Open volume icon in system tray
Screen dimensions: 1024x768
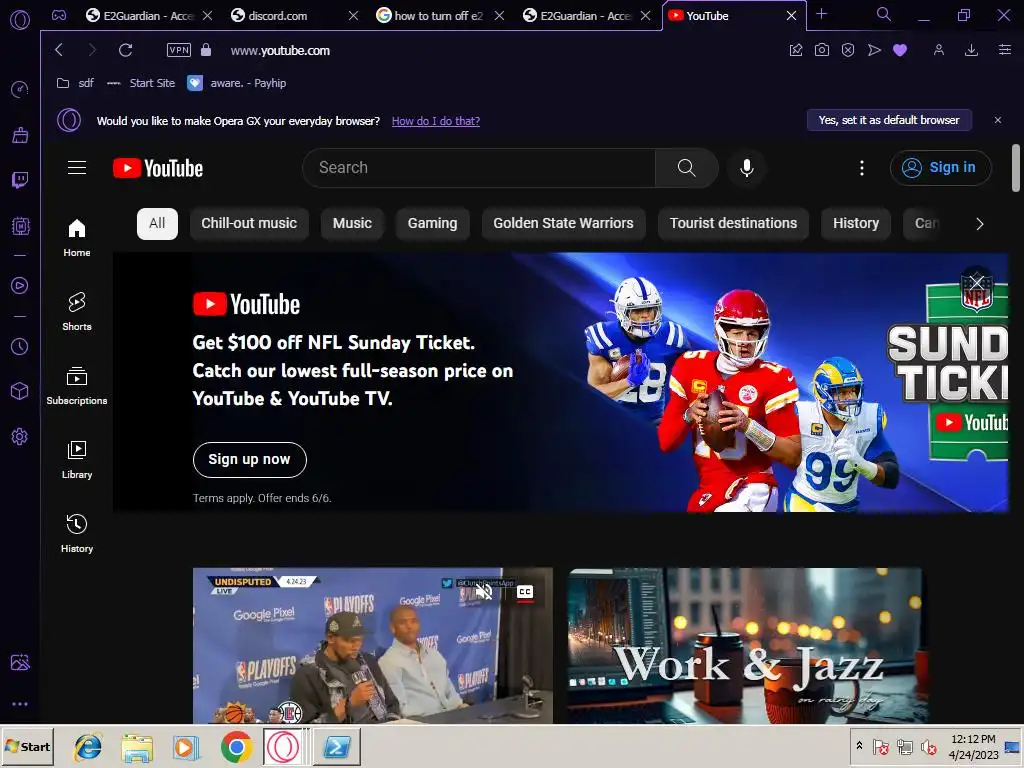[x=928, y=746]
